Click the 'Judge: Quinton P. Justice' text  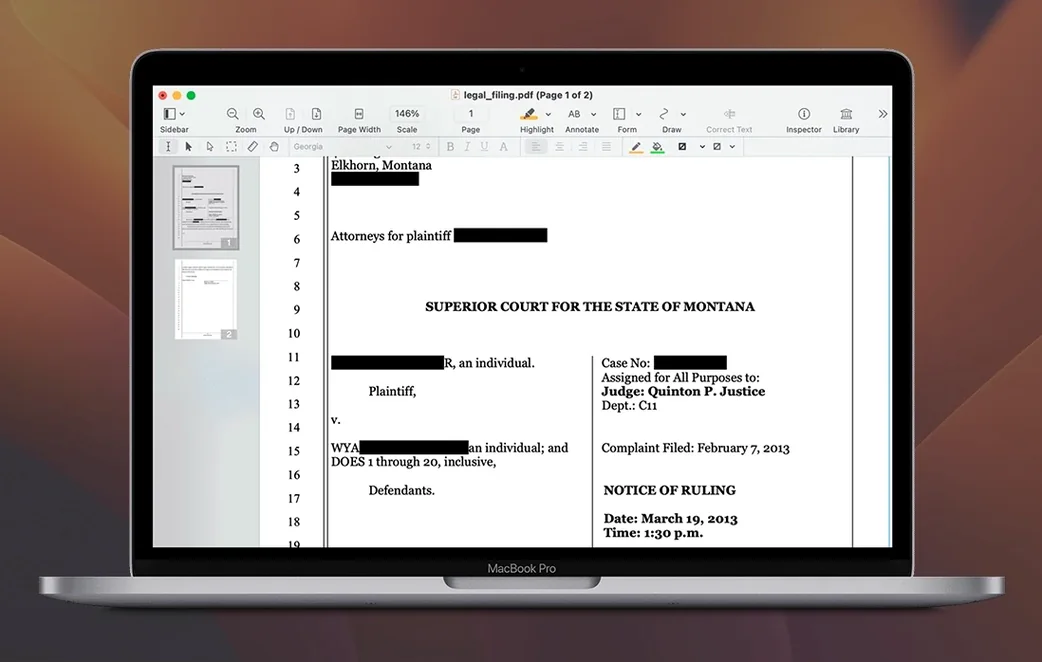[x=683, y=391]
